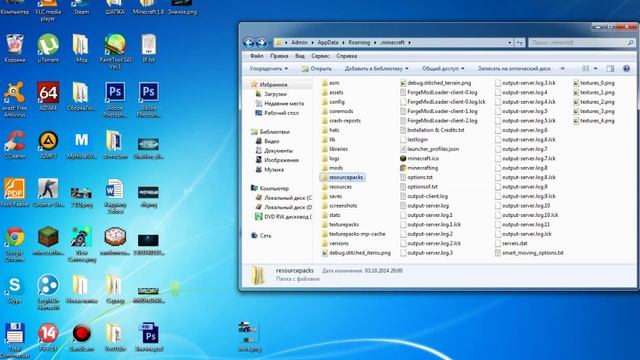Expand the Общий доступ dropdown

443,69
